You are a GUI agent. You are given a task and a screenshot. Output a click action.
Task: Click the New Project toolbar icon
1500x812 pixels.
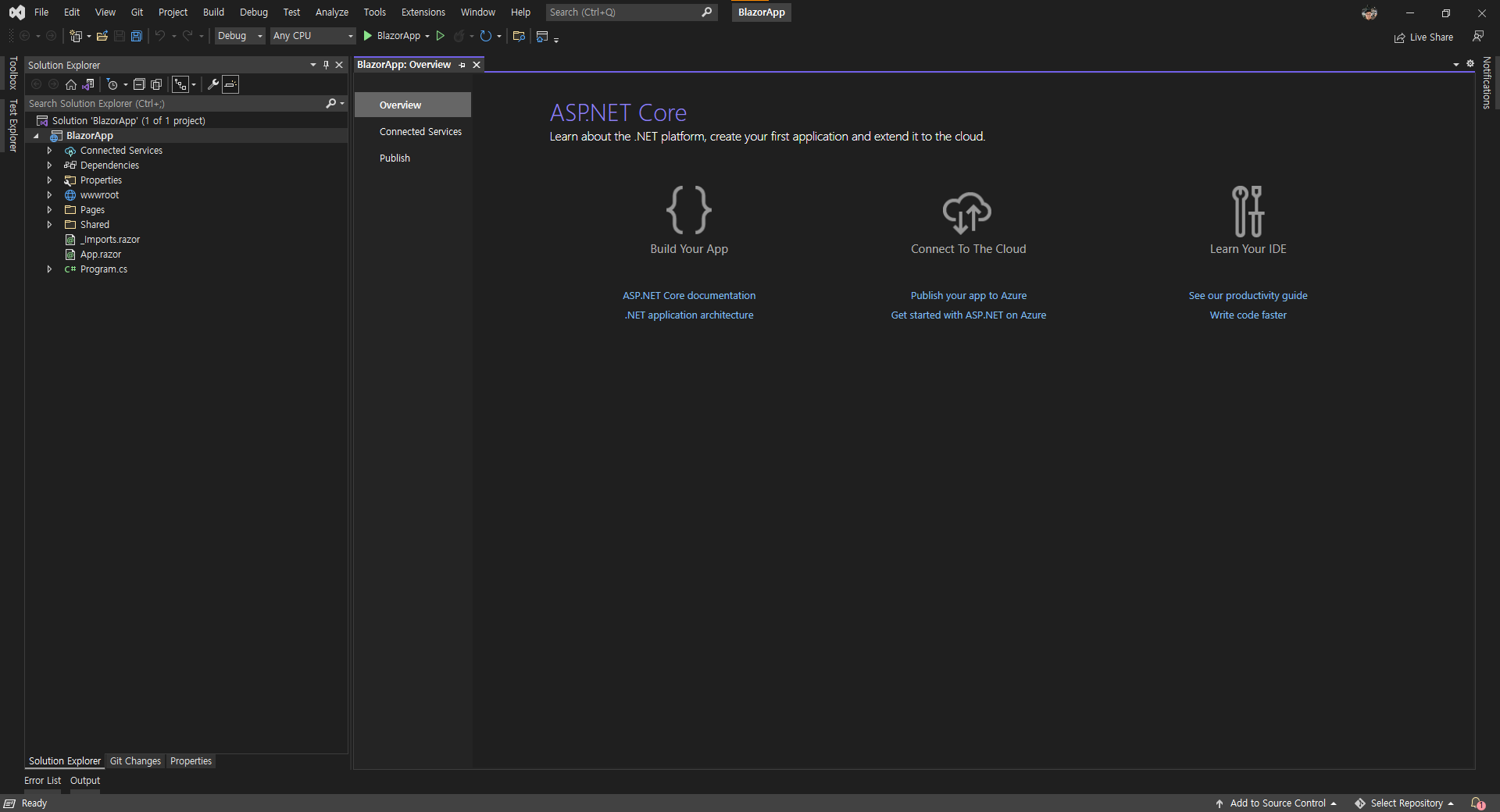(x=76, y=36)
